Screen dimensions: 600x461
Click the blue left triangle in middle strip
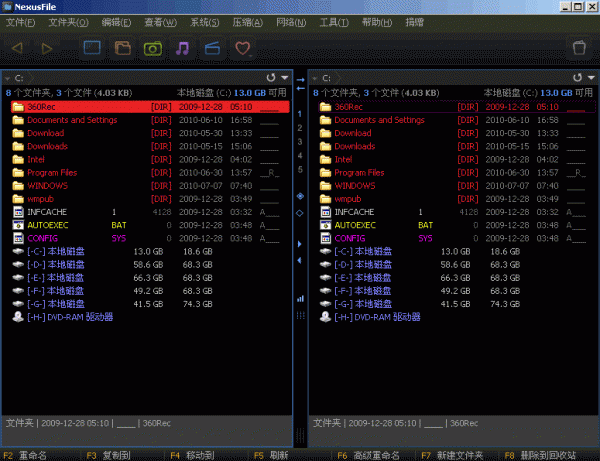click(300, 261)
